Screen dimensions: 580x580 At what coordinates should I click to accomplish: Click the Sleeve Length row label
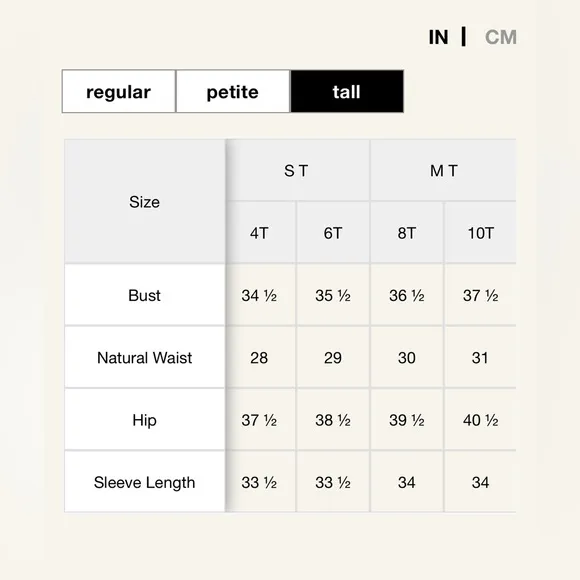click(x=145, y=482)
